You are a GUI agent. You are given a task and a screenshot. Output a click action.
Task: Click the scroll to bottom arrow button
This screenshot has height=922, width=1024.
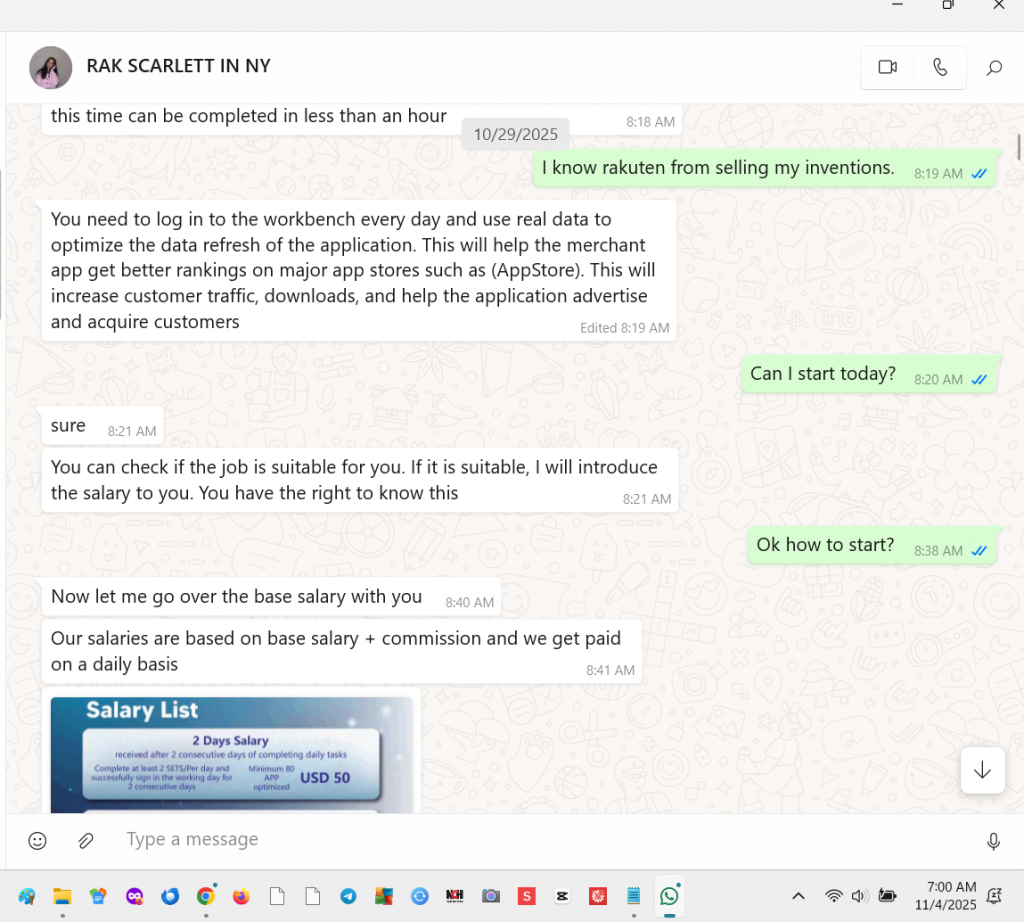pos(981,769)
